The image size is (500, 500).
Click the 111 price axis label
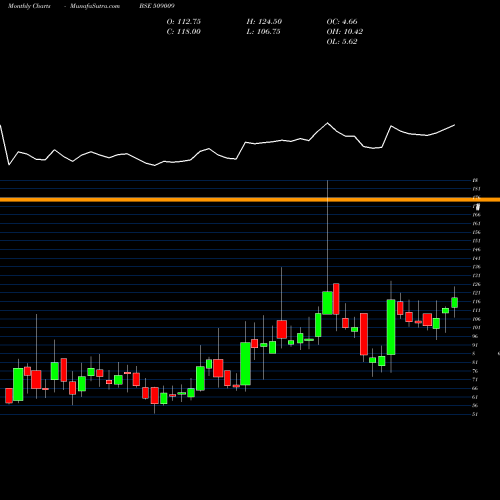(x=476, y=310)
